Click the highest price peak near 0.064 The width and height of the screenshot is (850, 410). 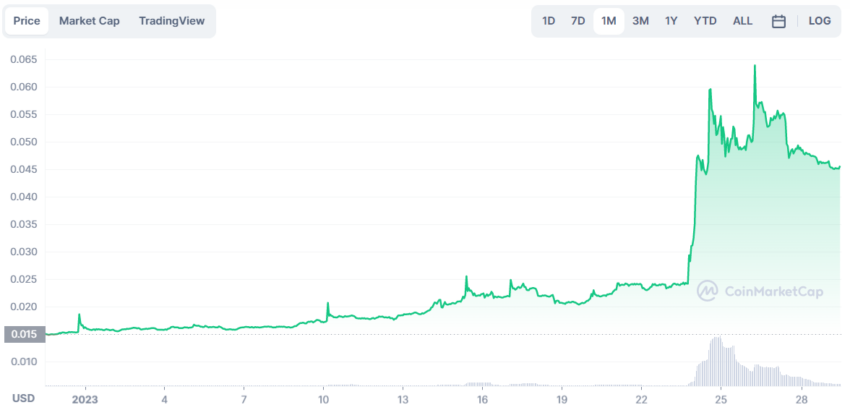(x=755, y=66)
